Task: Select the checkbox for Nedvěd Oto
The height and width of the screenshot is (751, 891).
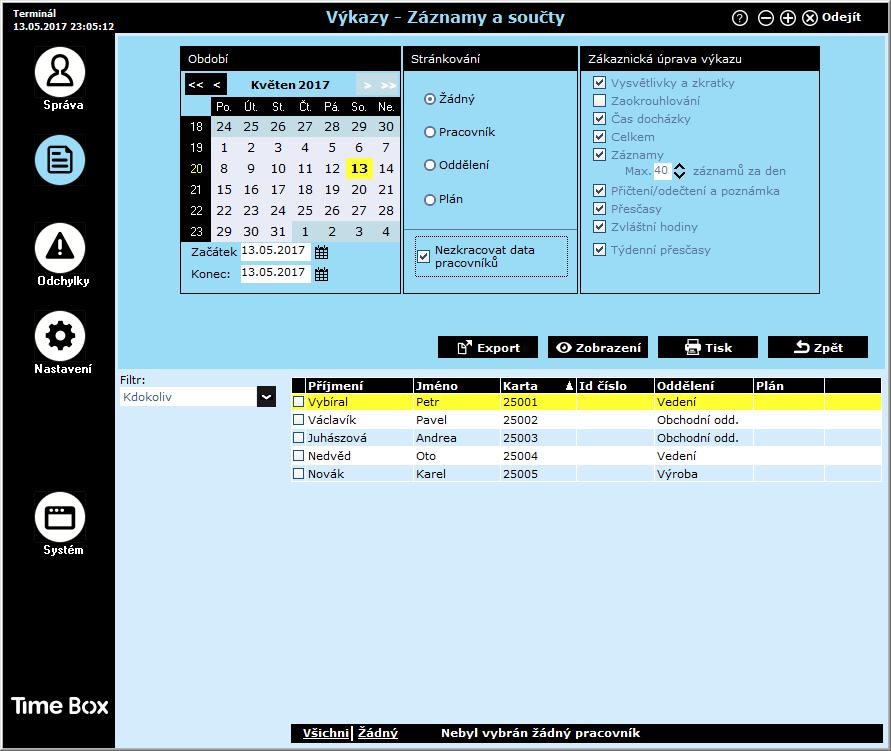Action: (x=298, y=456)
